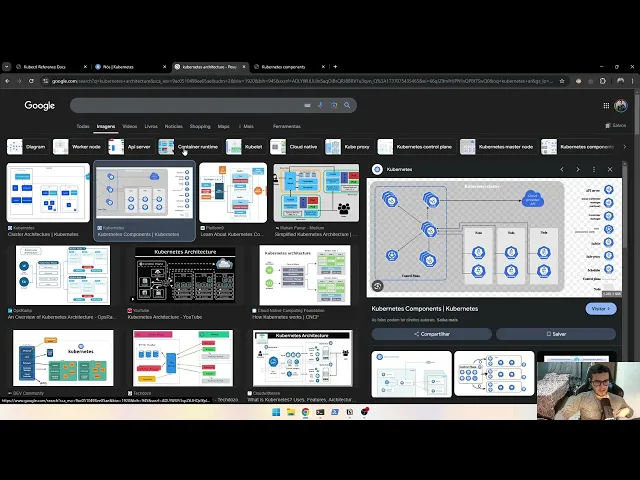Screen dimensions: 640x480
Task: Click the Salvar button in preview panel
Action: pyautogui.click(x=556, y=334)
